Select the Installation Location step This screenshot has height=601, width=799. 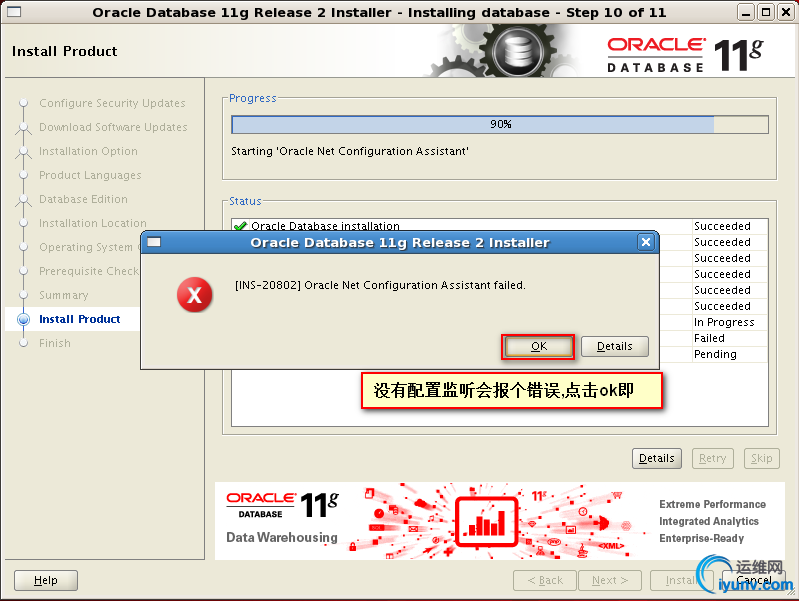[92, 223]
